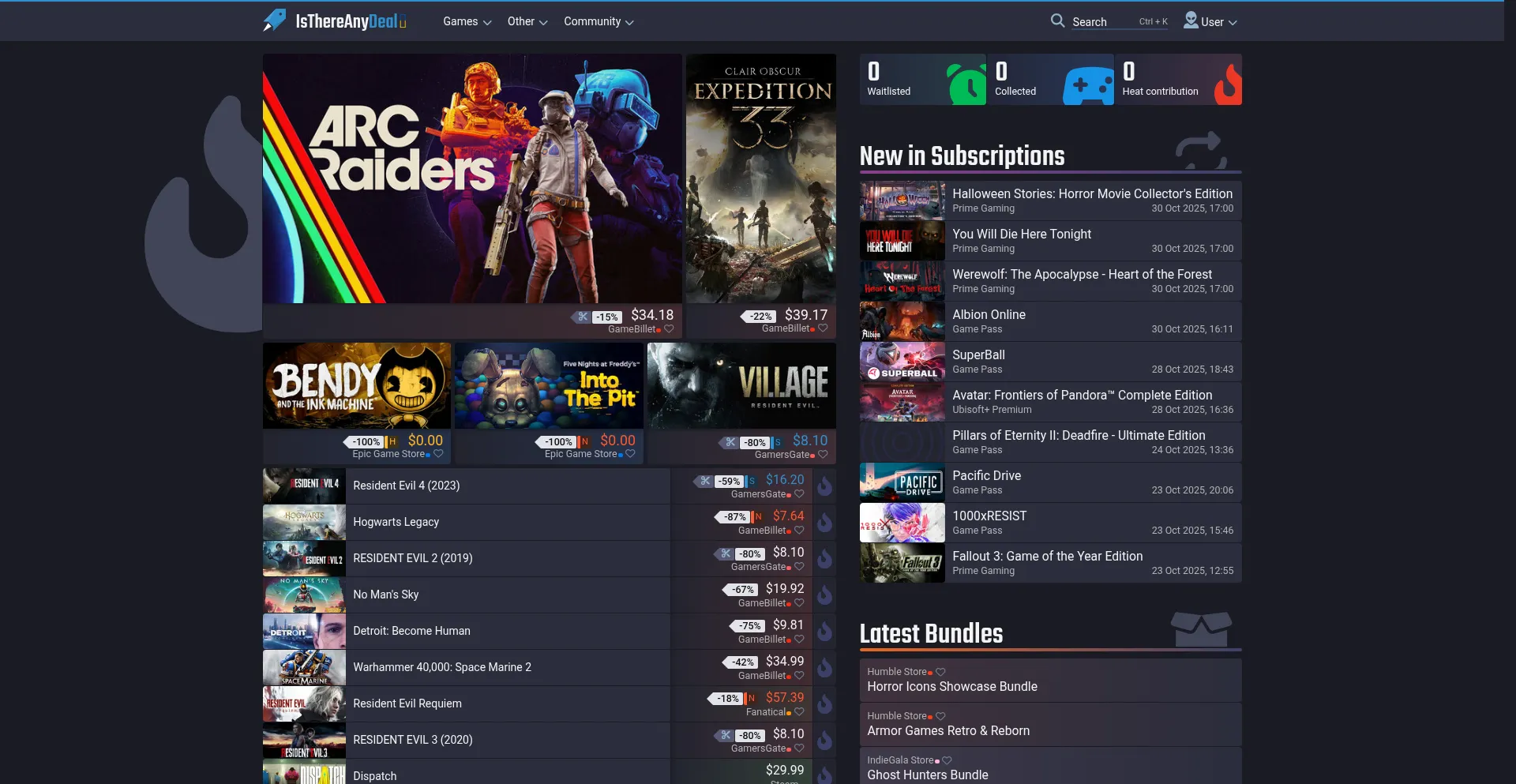This screenshot has height=784, width=1516.
Task: Expand the Games dropdown menu
Action: pos(467,21)
